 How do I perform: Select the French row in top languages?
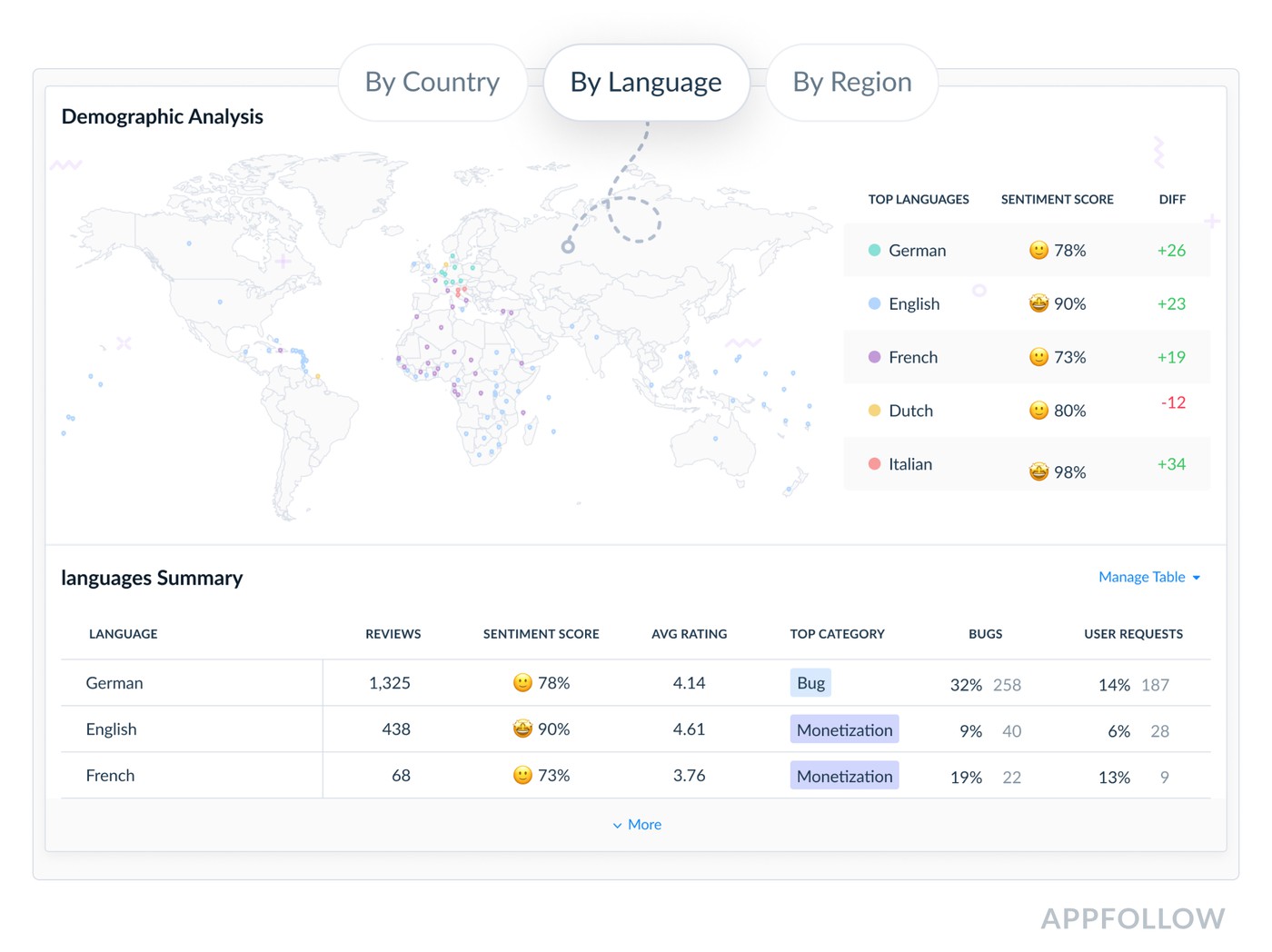[x=1027, y=357]
